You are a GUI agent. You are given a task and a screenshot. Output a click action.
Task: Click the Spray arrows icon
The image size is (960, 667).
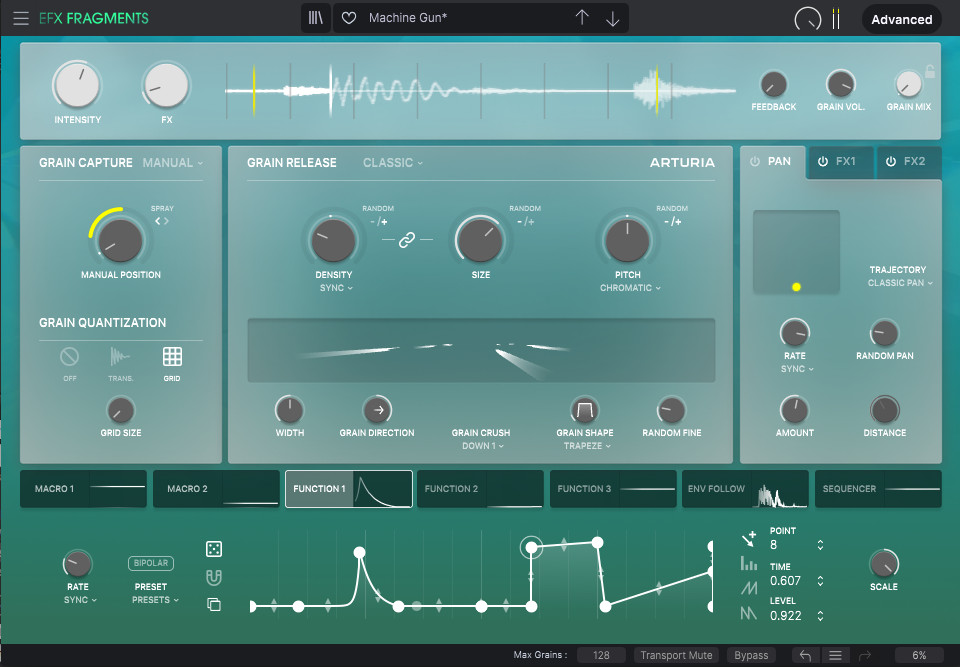click(x=162, y=221)
